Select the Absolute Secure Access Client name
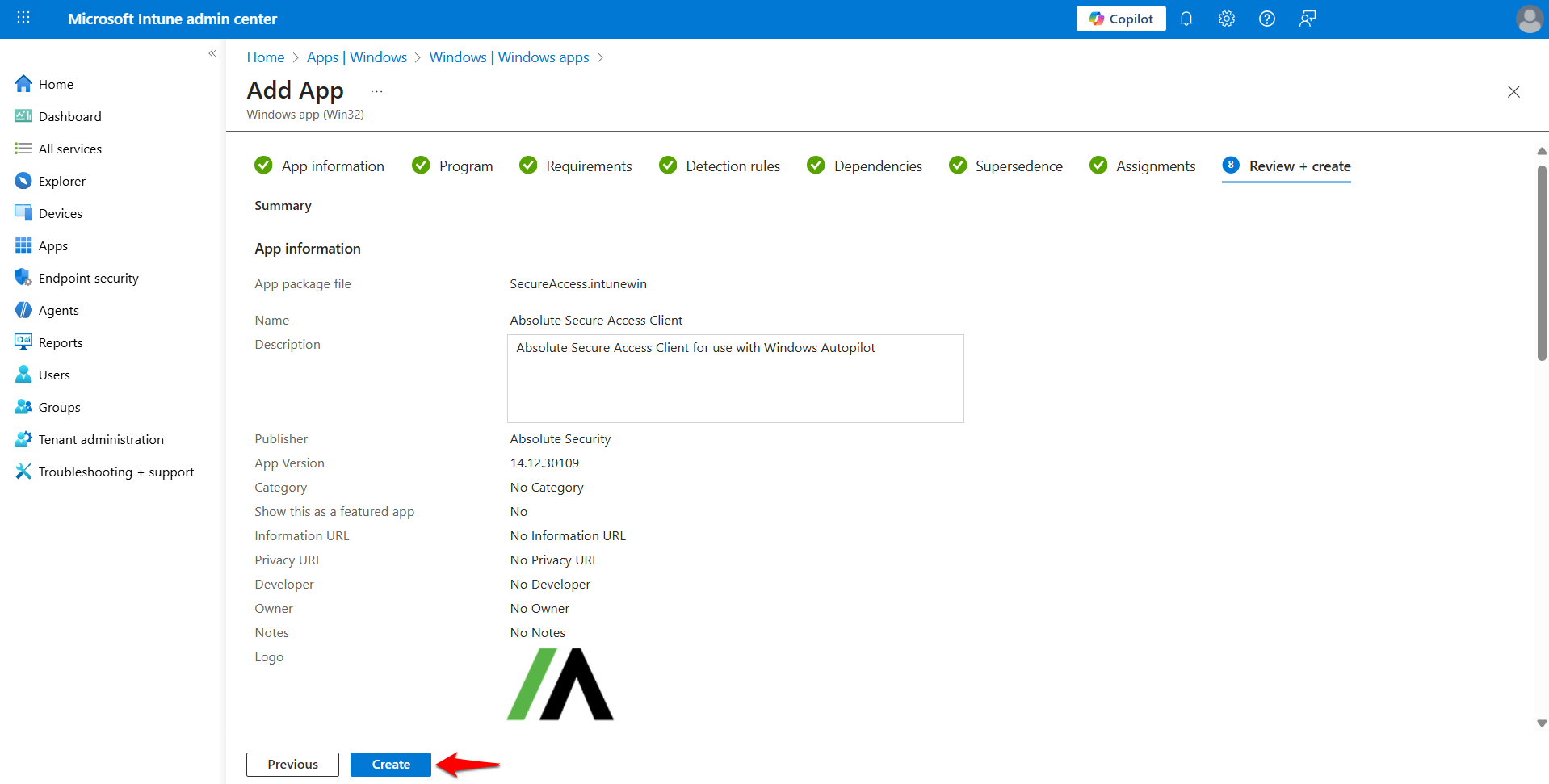 coord(596,320)
